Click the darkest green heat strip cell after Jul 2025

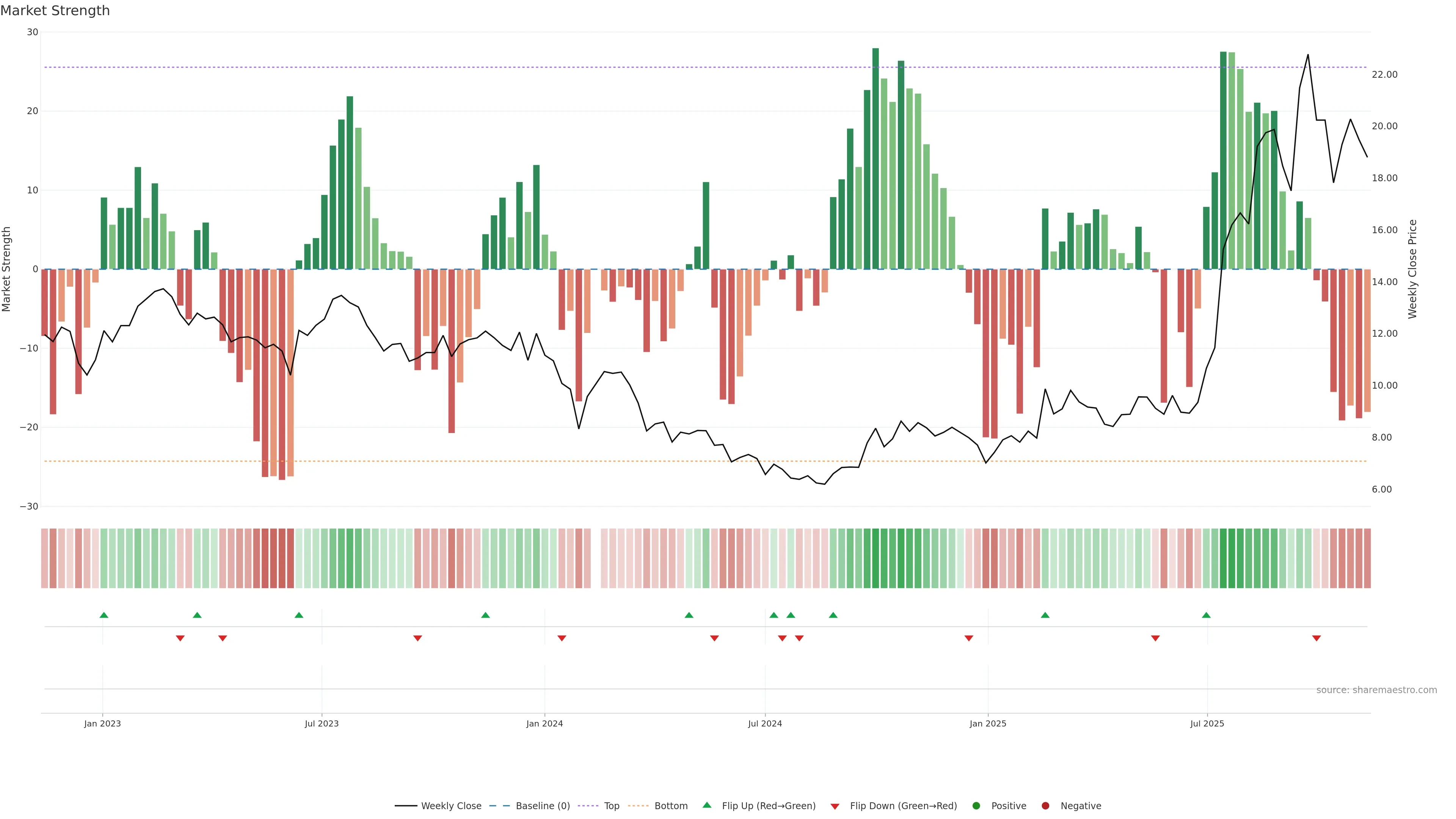1223,559
